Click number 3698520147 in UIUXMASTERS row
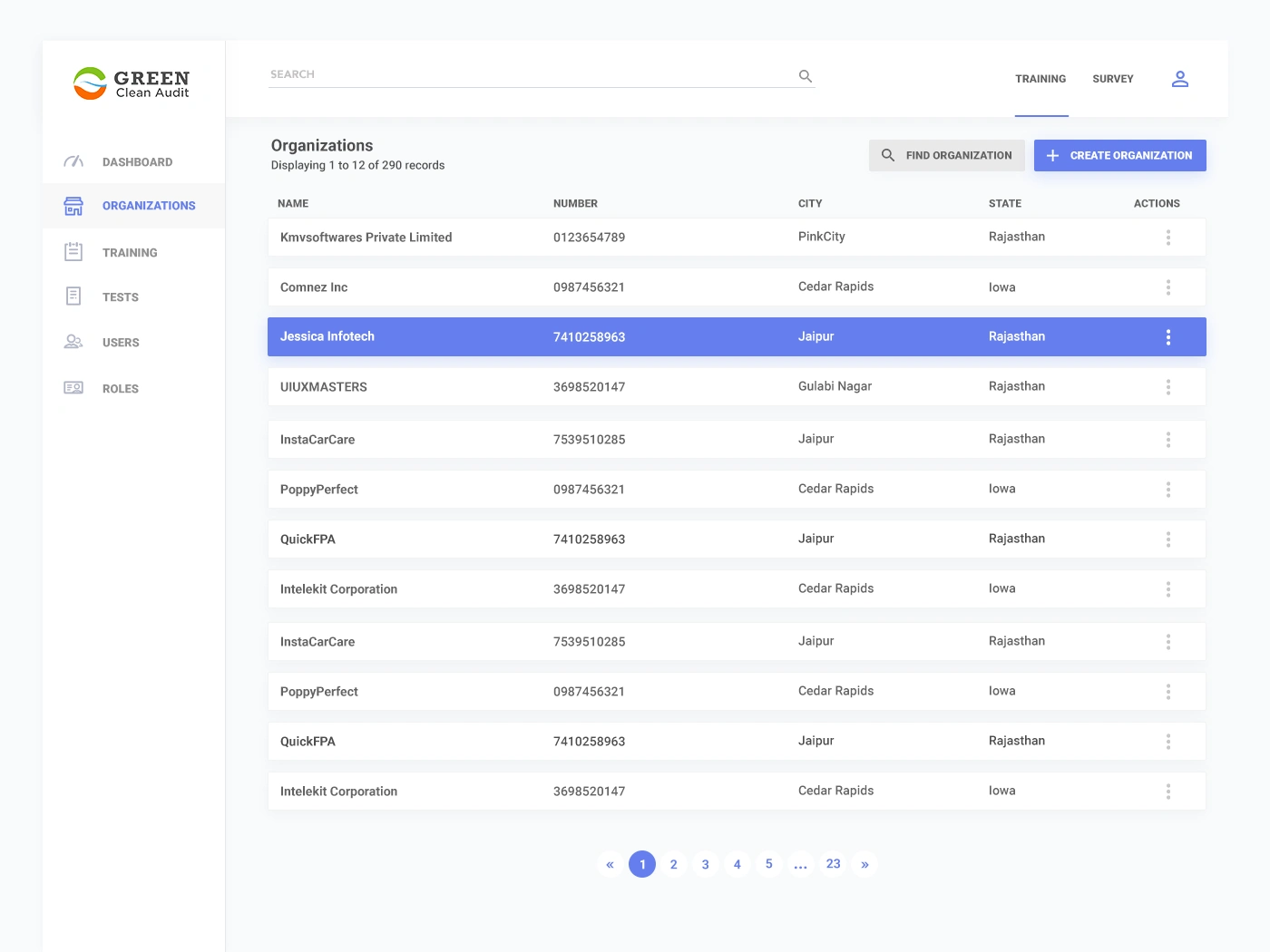This screenshot has height=952, width=1270. coord(590,387)
